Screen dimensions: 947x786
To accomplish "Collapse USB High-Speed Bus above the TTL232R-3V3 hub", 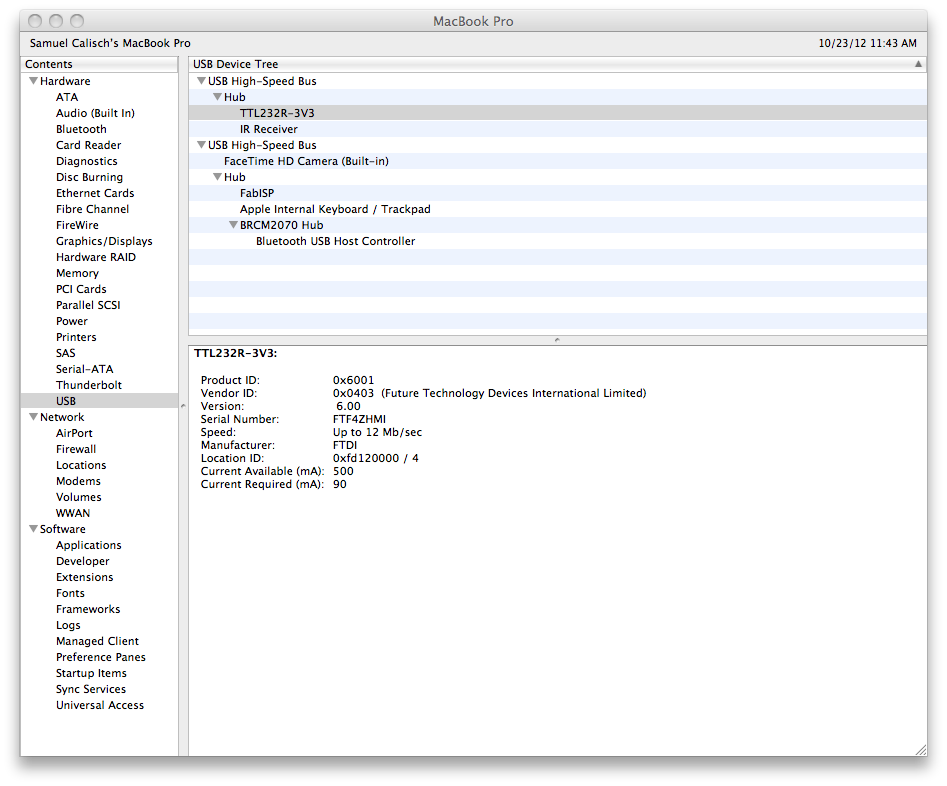I will pyautogui.click(x=202, y=81).
